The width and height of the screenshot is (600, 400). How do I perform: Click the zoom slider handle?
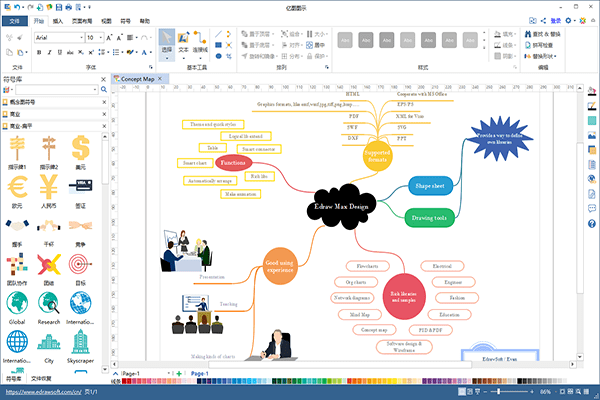click(x=498, y=392)
